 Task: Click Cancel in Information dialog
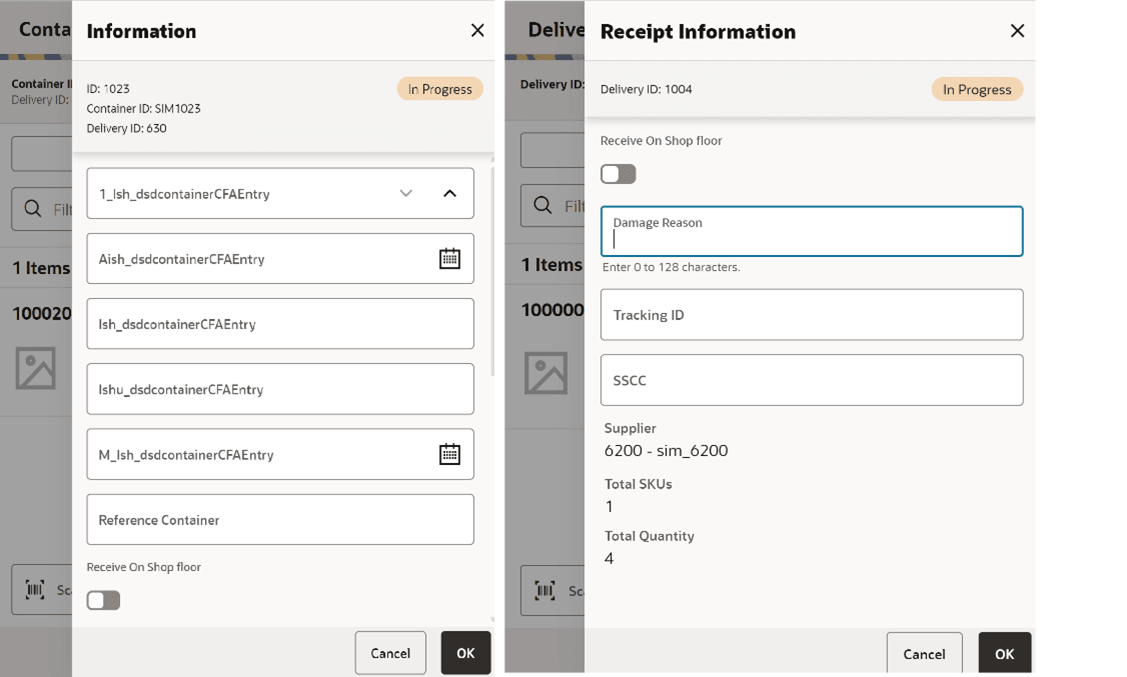click(390, 653)
